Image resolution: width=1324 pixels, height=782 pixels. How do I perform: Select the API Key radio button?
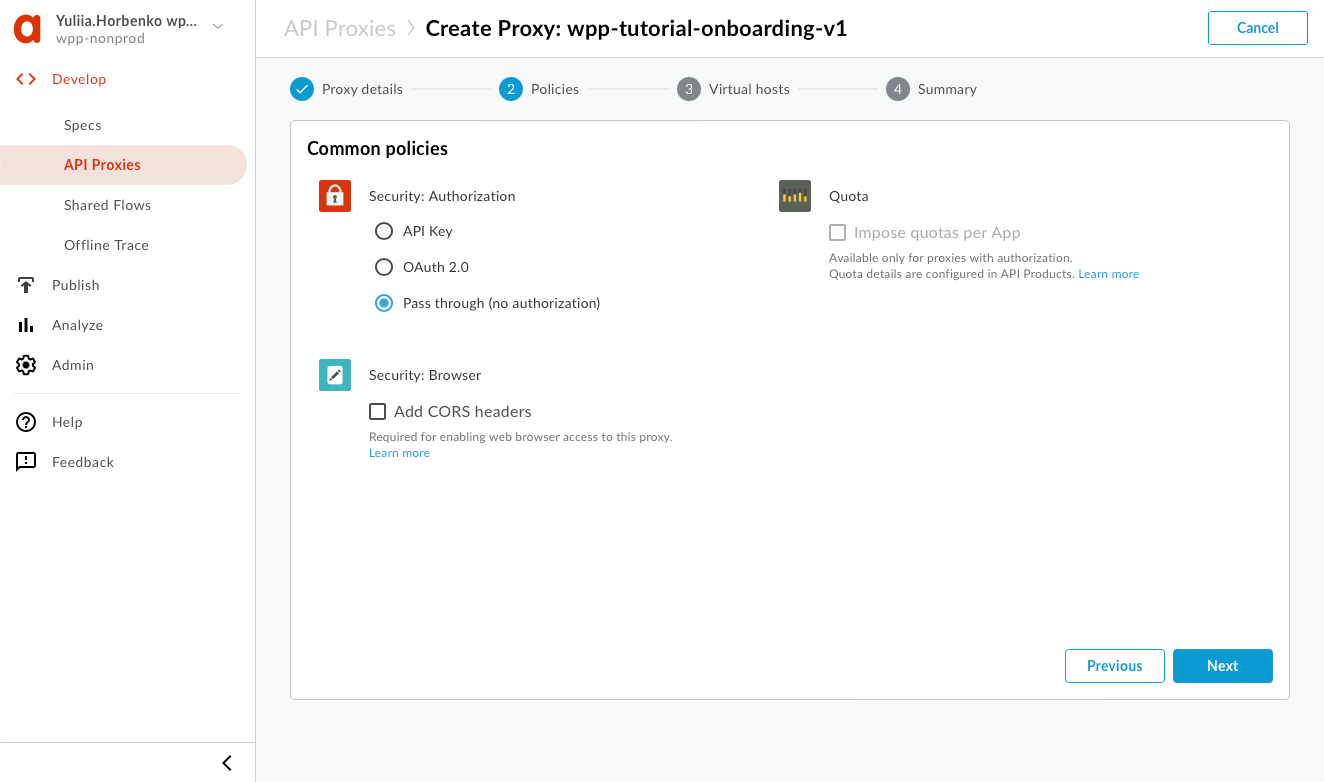(x=383, y=231)
